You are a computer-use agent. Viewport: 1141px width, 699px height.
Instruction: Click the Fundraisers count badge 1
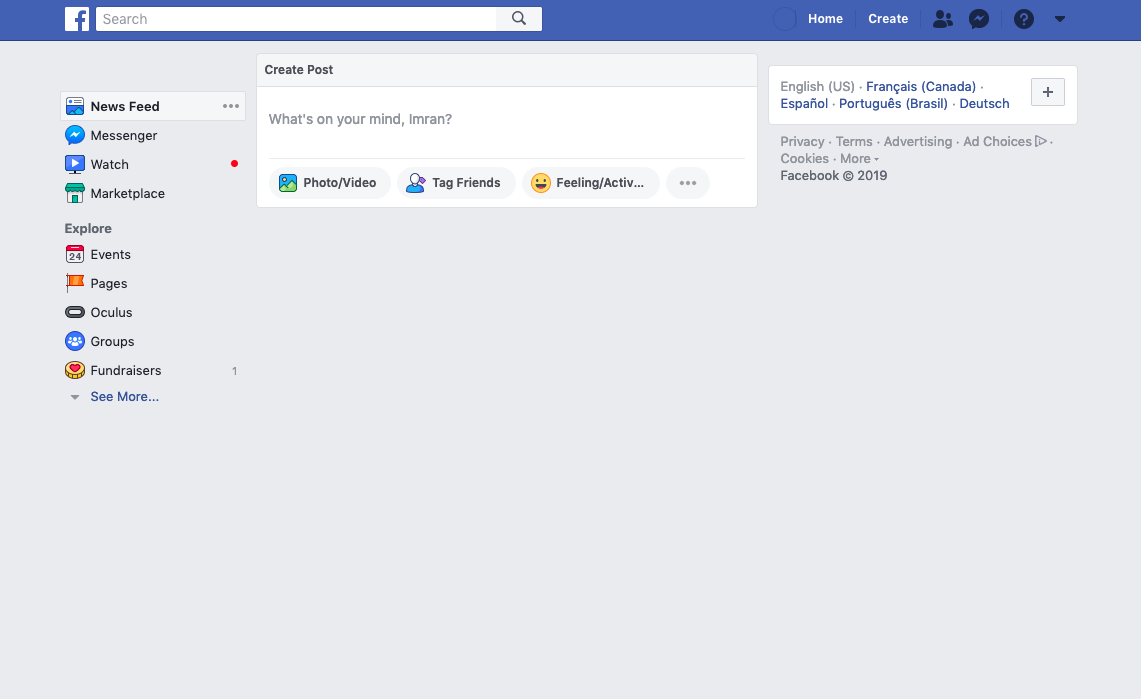[x=234, y=371]
